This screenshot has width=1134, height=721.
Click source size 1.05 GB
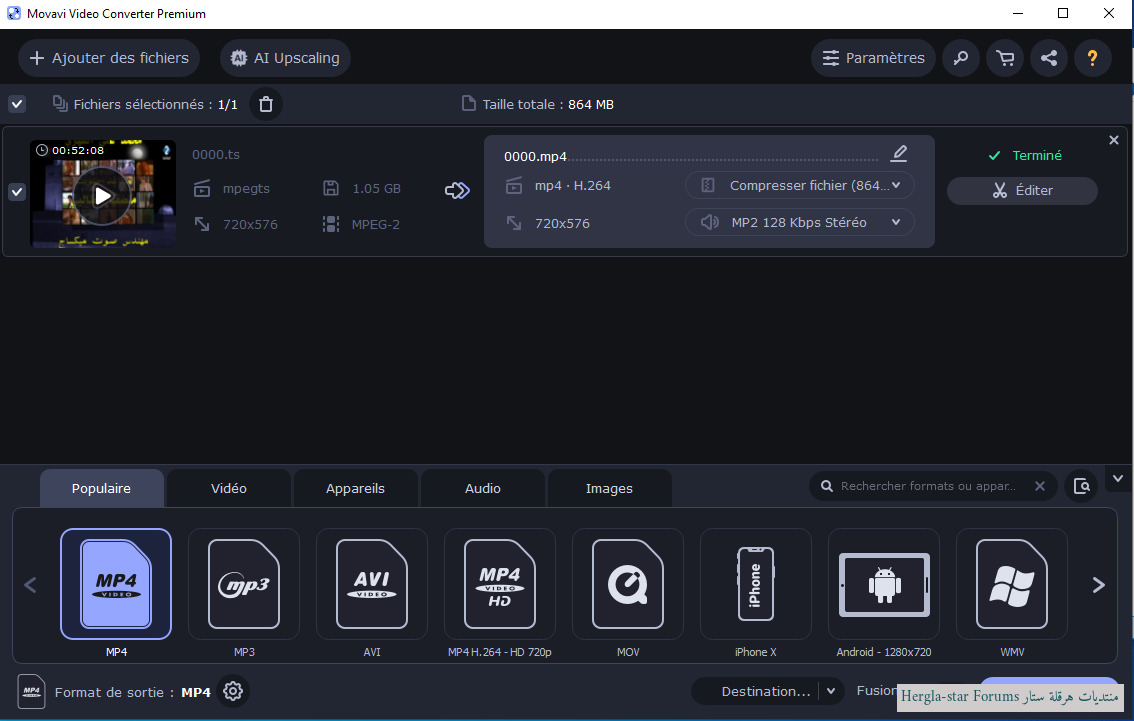click(x=376, y=188)
